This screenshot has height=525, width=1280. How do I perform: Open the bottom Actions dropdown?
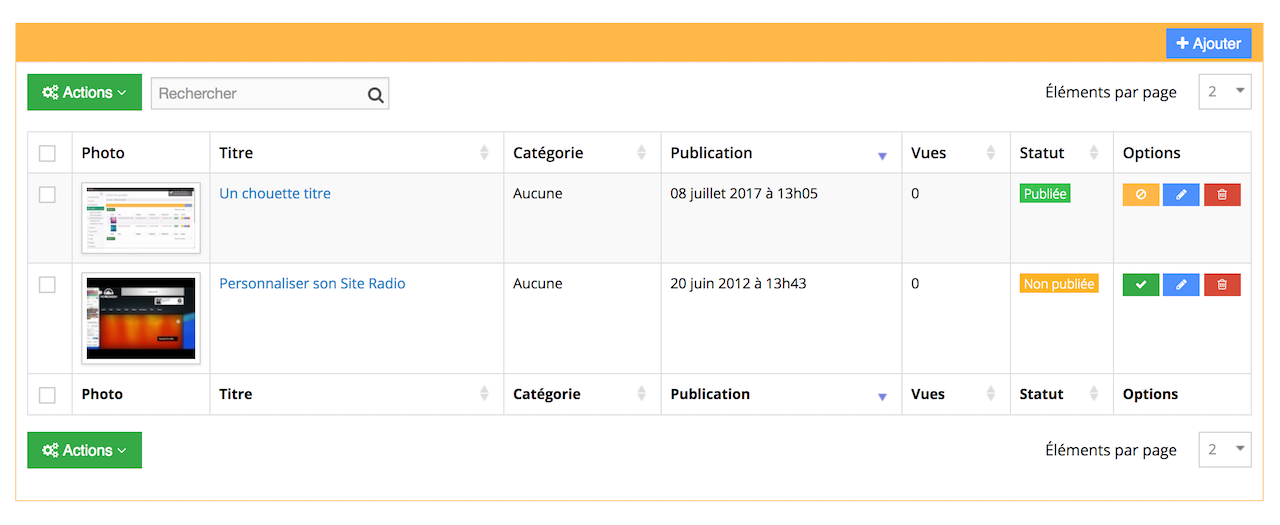pyautogui.click(x=84, y=450)
